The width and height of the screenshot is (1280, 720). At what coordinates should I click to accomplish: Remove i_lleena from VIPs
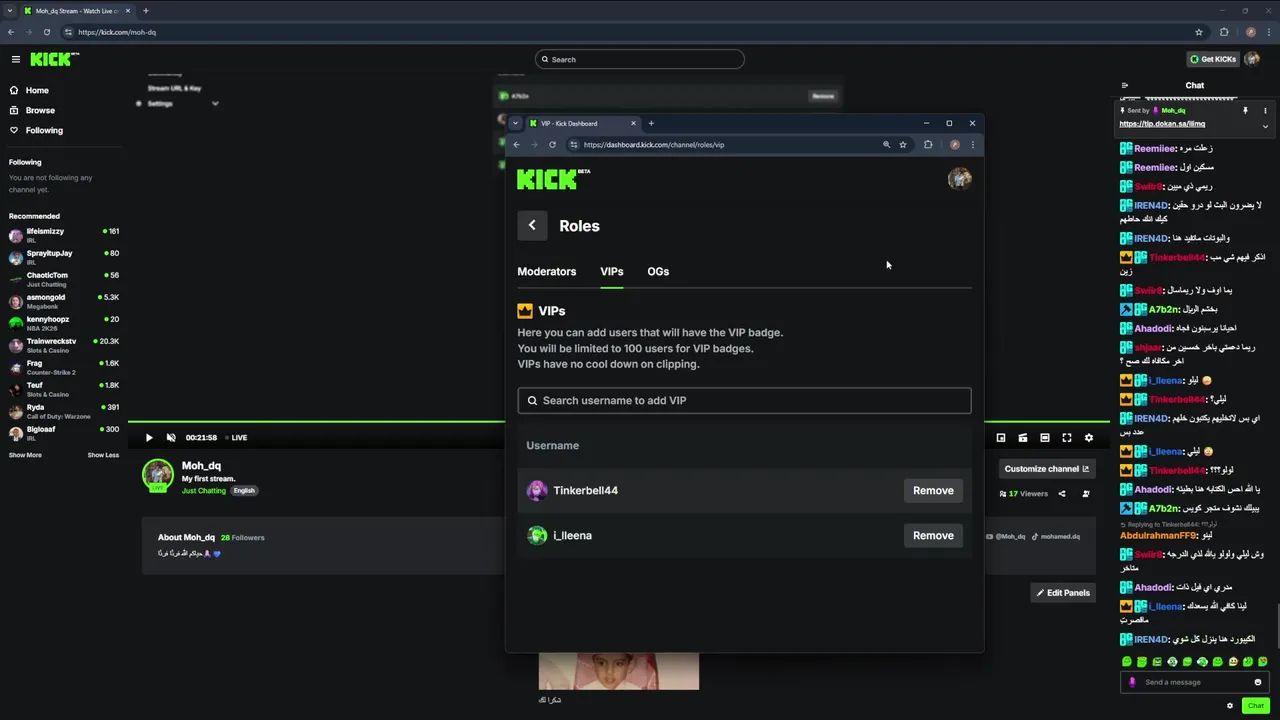[933, 535]
